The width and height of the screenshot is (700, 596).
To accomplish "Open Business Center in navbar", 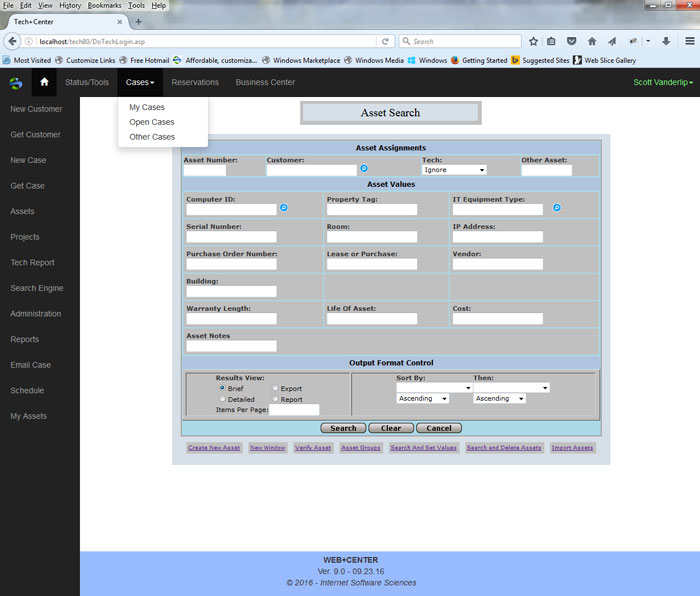I will [x=265, y=82].
